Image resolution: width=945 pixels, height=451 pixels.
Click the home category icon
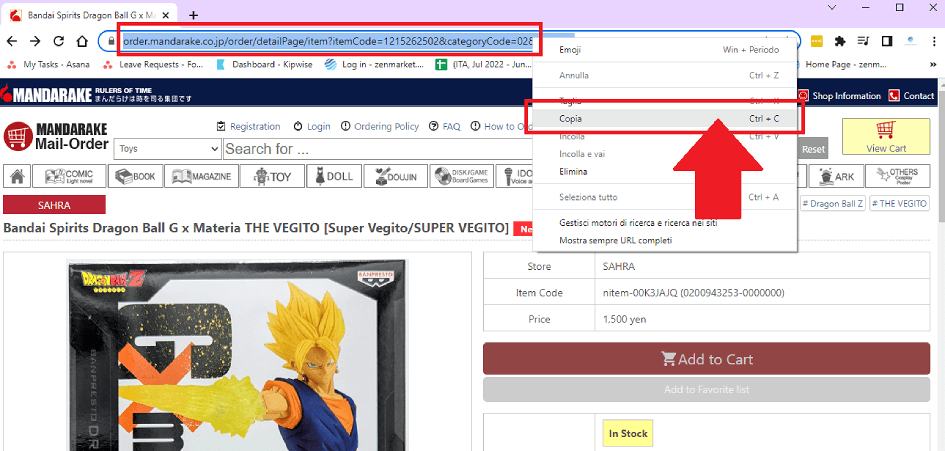click(x=17, y=176)
